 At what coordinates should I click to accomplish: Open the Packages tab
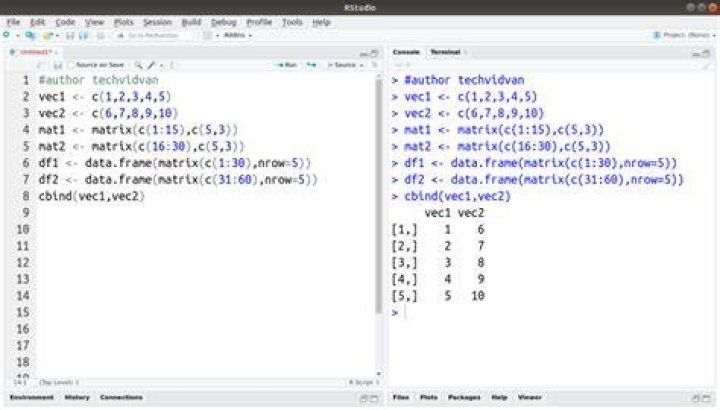(x=464, y=398)
